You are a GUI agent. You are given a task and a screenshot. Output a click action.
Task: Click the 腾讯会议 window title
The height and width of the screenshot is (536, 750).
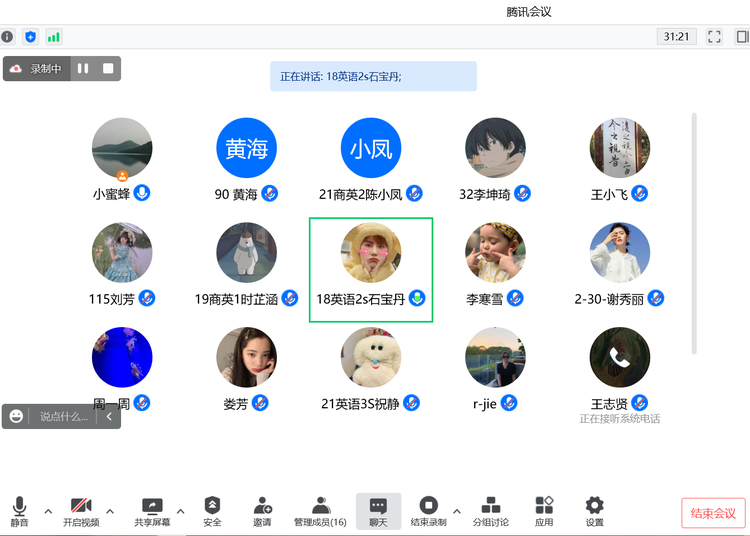pyautogui.click(x=529, y=12)
